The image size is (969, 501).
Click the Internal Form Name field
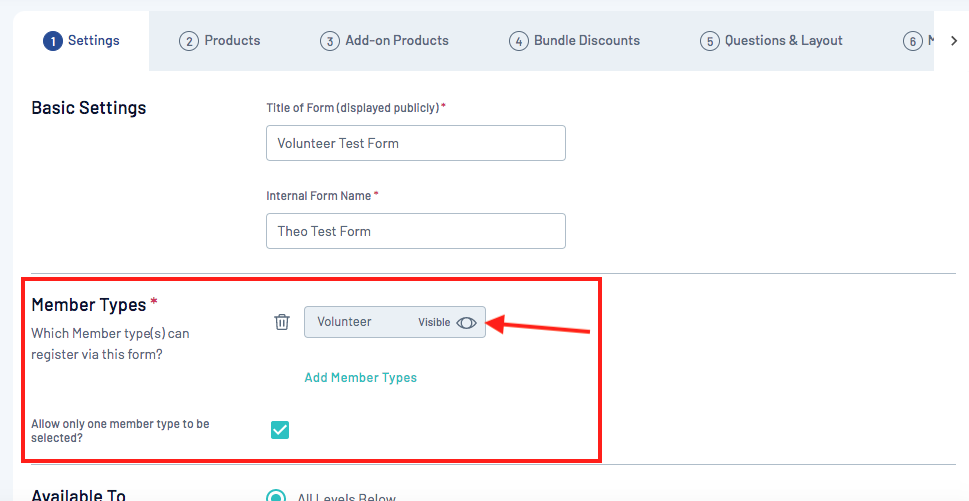(415, 231)
